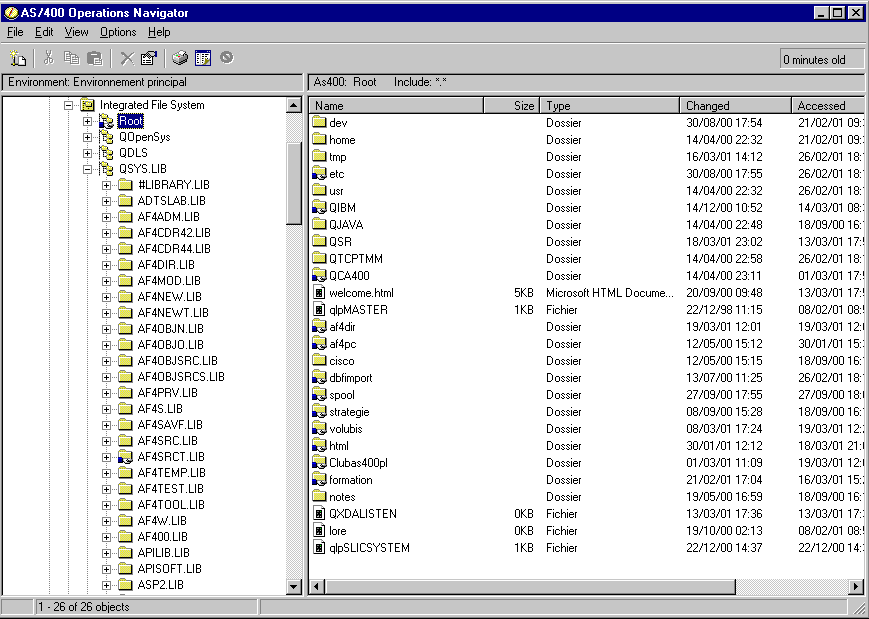Expand the #LIBRARY.LIB library
Screen dimensions: 869x619
tap(106, 185)
